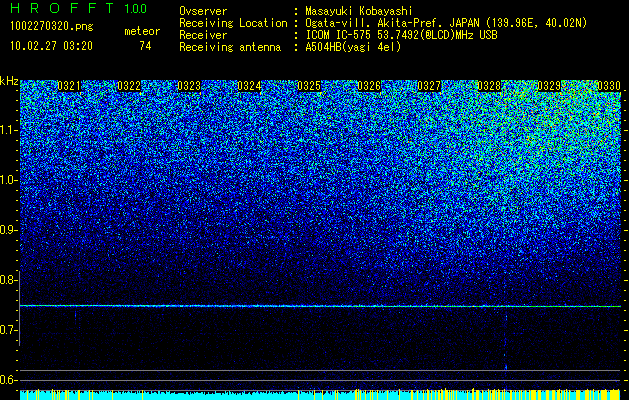Viewport: 629px width, 400px height.
Task: Click the cyan signal level bar at bottom
Action: (x=320, y=394)
